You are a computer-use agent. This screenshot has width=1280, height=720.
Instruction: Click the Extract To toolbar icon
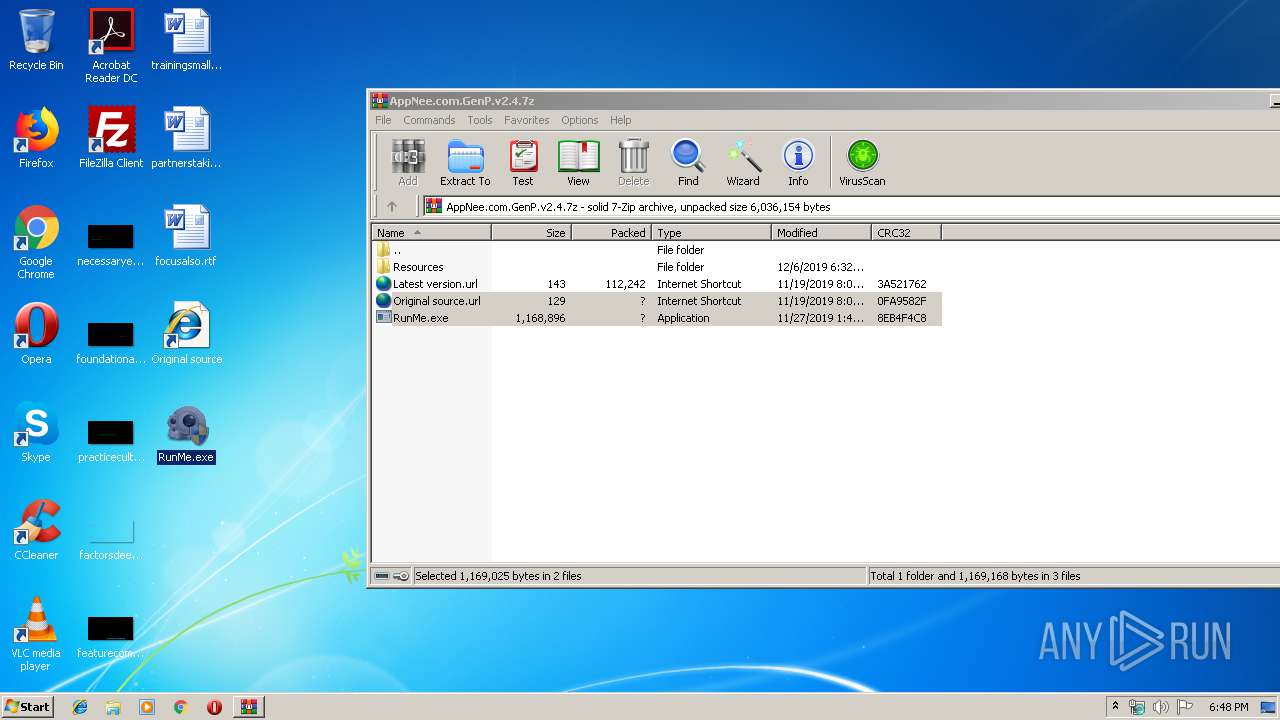(465, 163)
